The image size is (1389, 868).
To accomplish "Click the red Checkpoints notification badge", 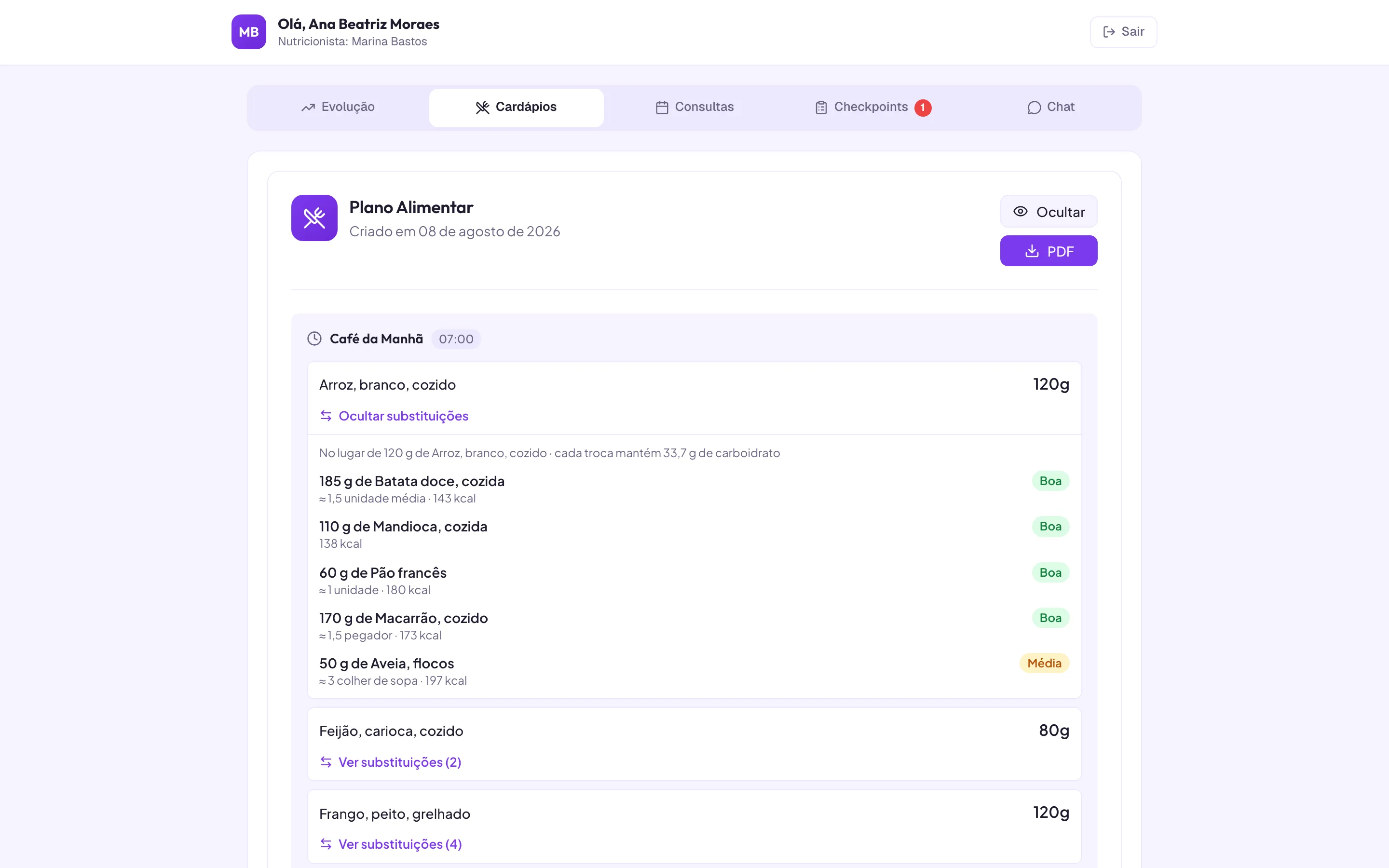I will click(x=922, y=108).
